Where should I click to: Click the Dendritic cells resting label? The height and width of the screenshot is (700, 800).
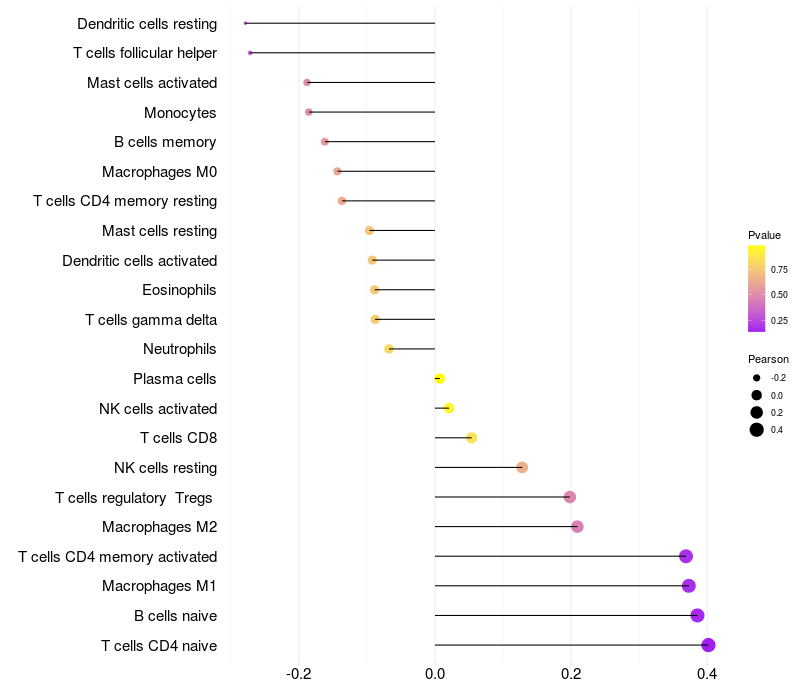(x=147, y=24)
